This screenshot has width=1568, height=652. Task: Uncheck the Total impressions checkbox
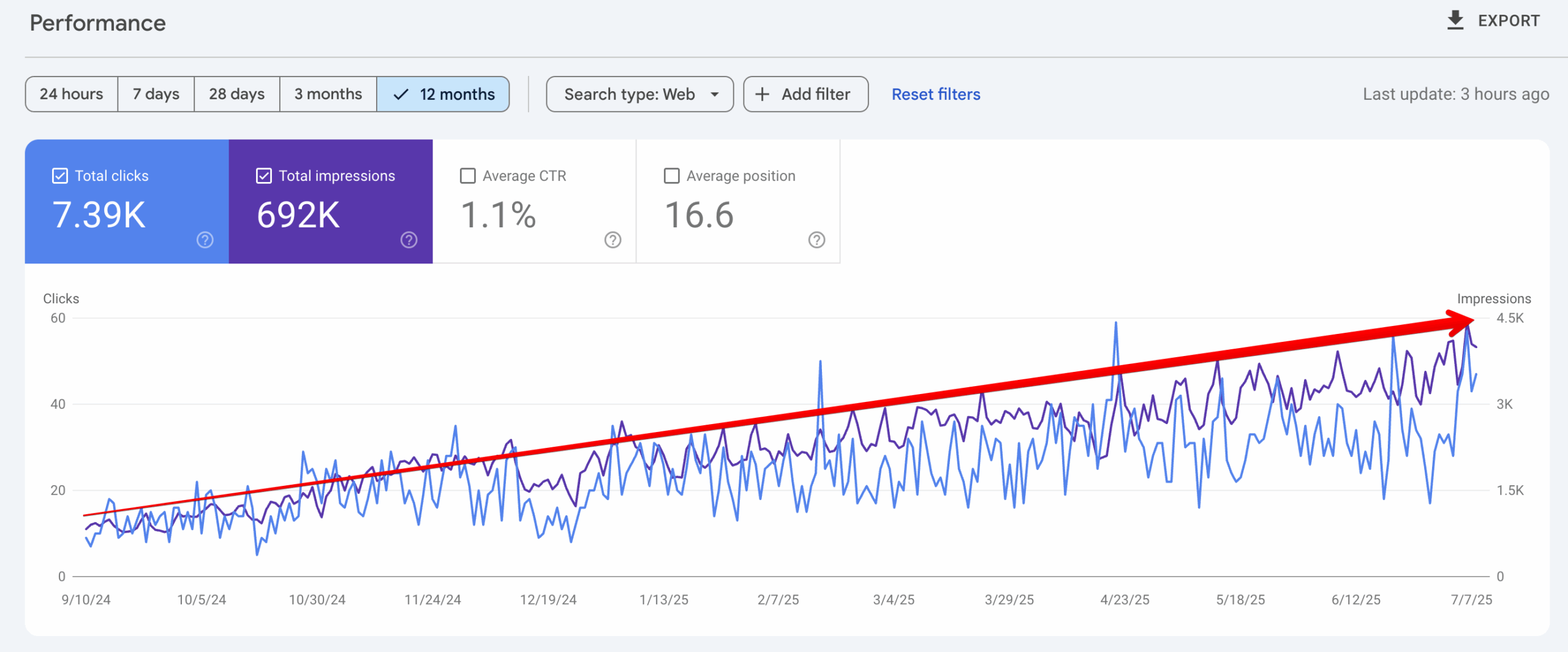(x=263, y=175)
